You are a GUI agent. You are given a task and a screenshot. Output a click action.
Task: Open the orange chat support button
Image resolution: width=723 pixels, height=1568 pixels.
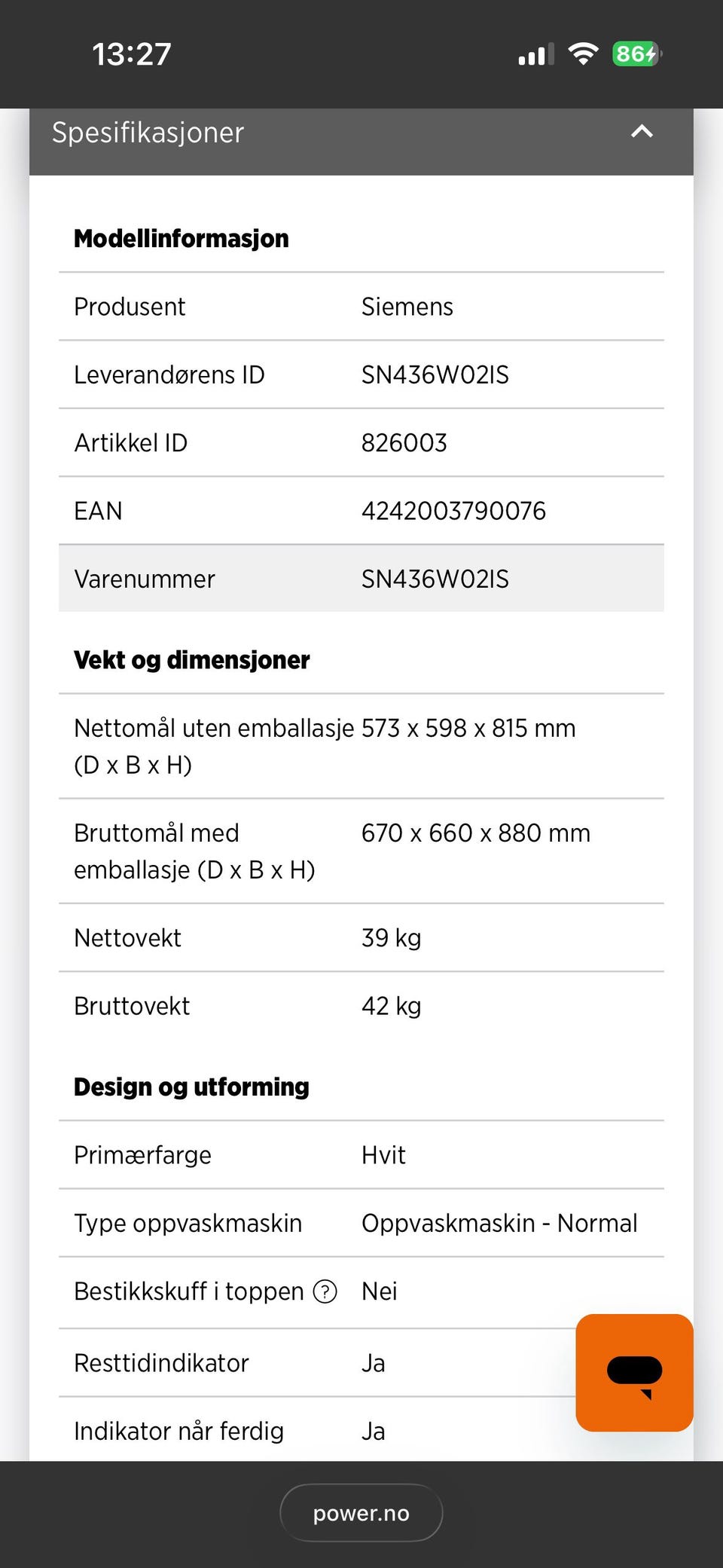point(634,1373)
